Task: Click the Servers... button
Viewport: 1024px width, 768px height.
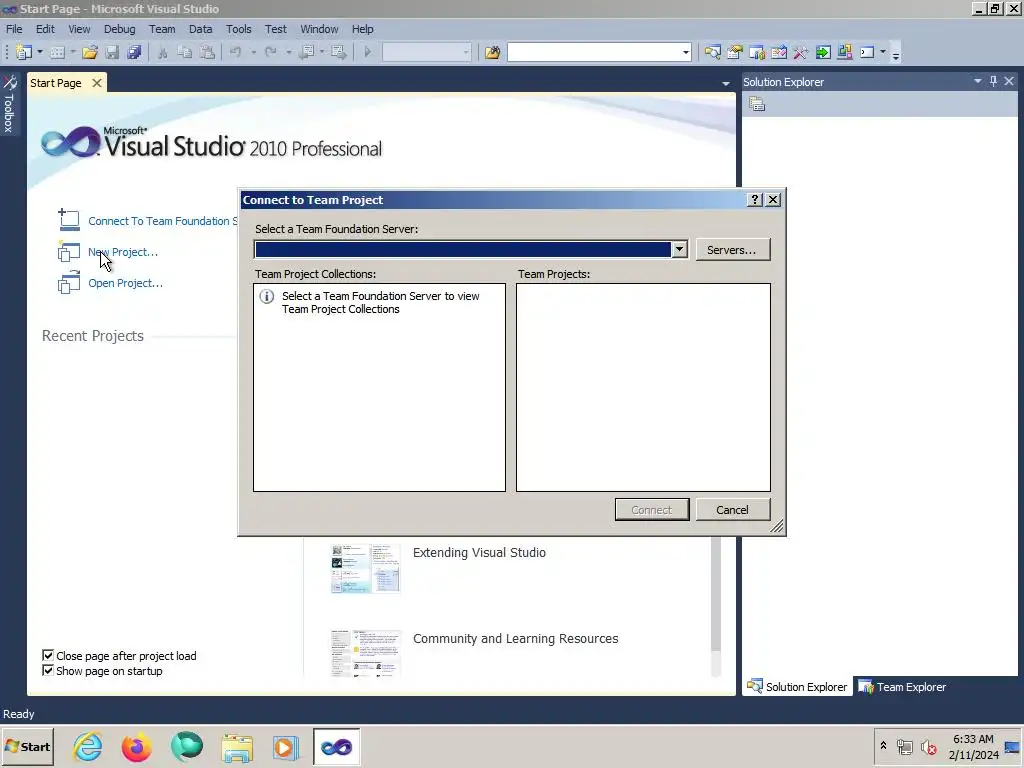Action: coord(733,249)
